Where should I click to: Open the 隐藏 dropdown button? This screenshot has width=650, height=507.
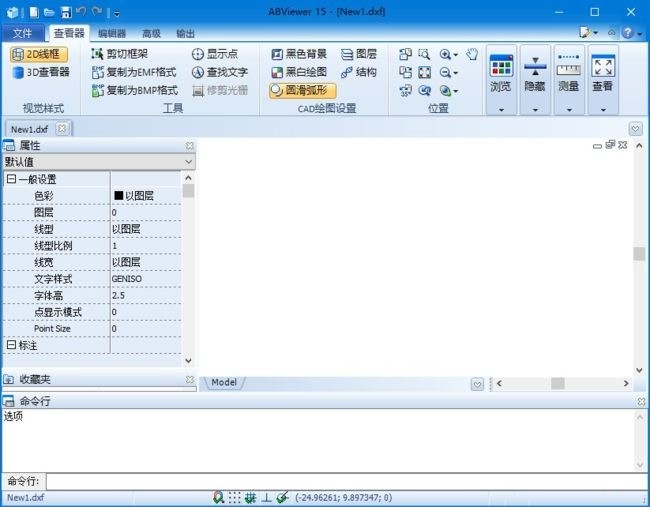(535, 80)
